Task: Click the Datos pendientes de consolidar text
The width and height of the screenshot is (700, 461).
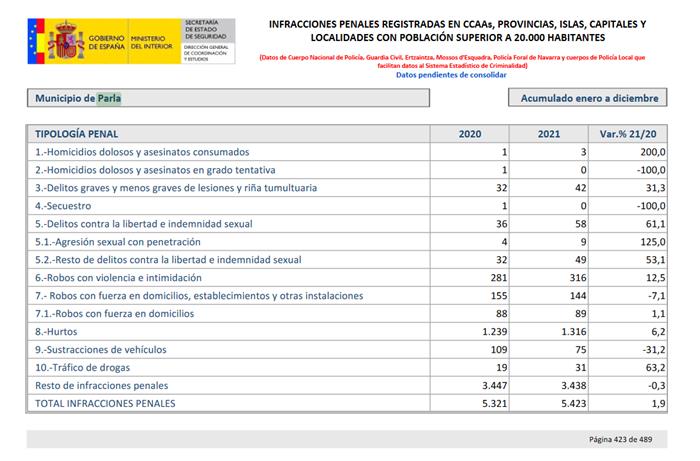Action: pos(451,75)
